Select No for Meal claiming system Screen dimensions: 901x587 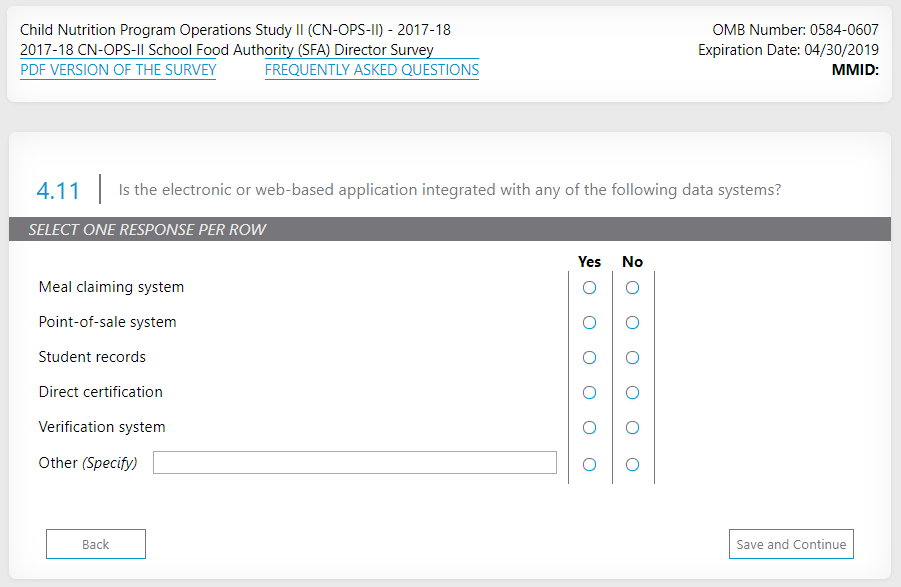[x=632, y=288]
